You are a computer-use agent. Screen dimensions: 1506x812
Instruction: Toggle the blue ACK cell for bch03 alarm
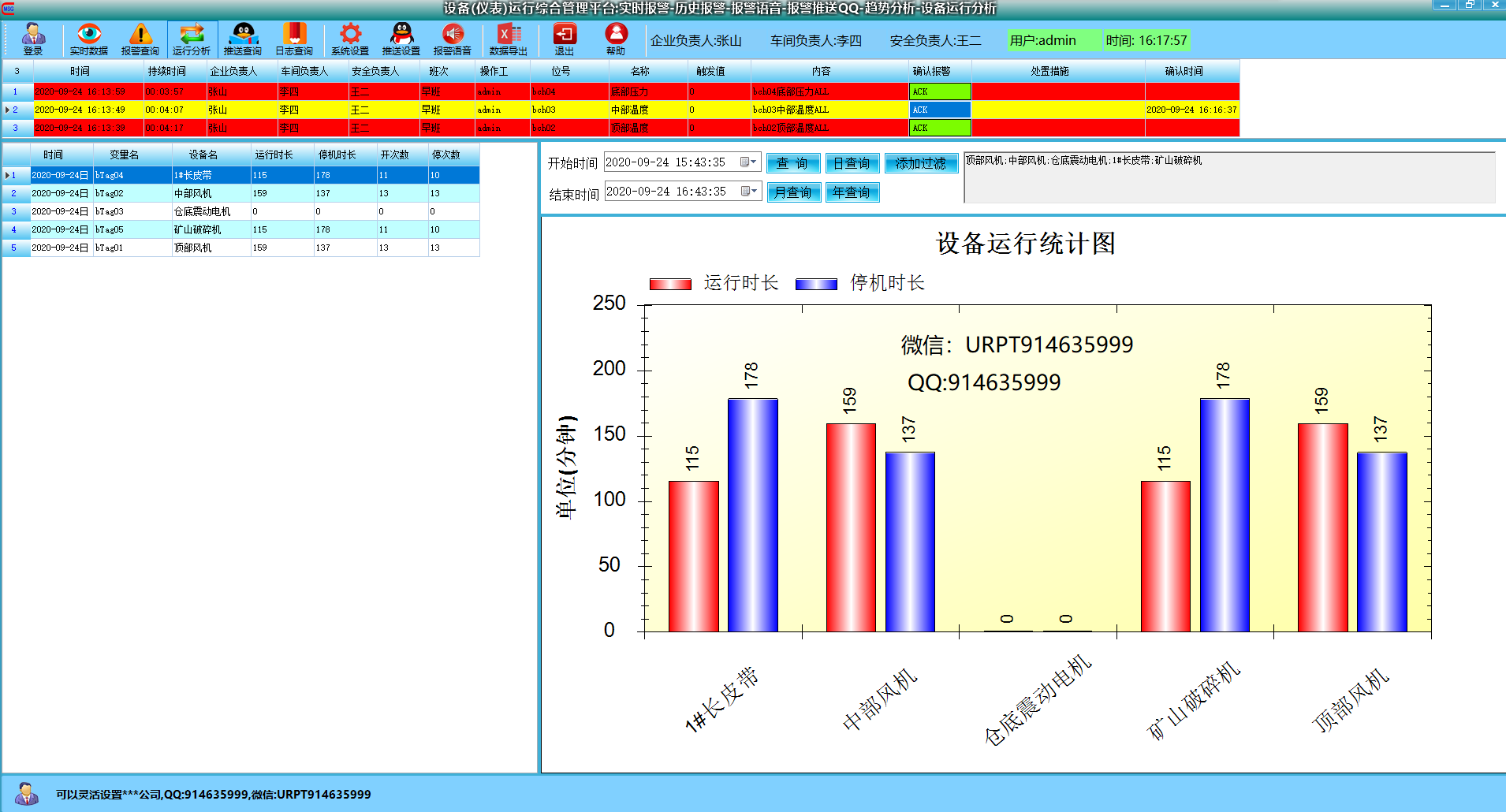click(940, 110)
